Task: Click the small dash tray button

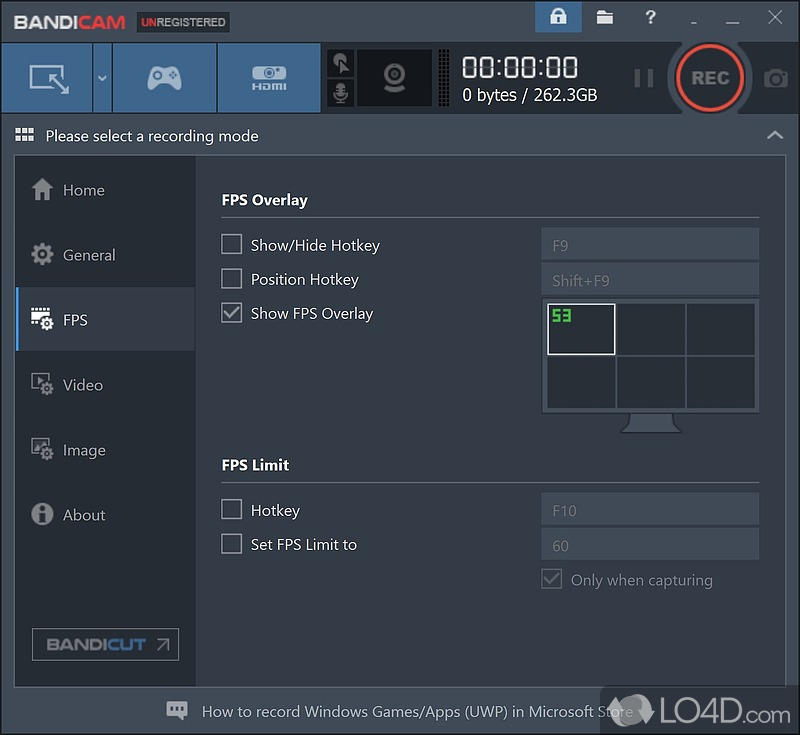Action: click(693, 22)
